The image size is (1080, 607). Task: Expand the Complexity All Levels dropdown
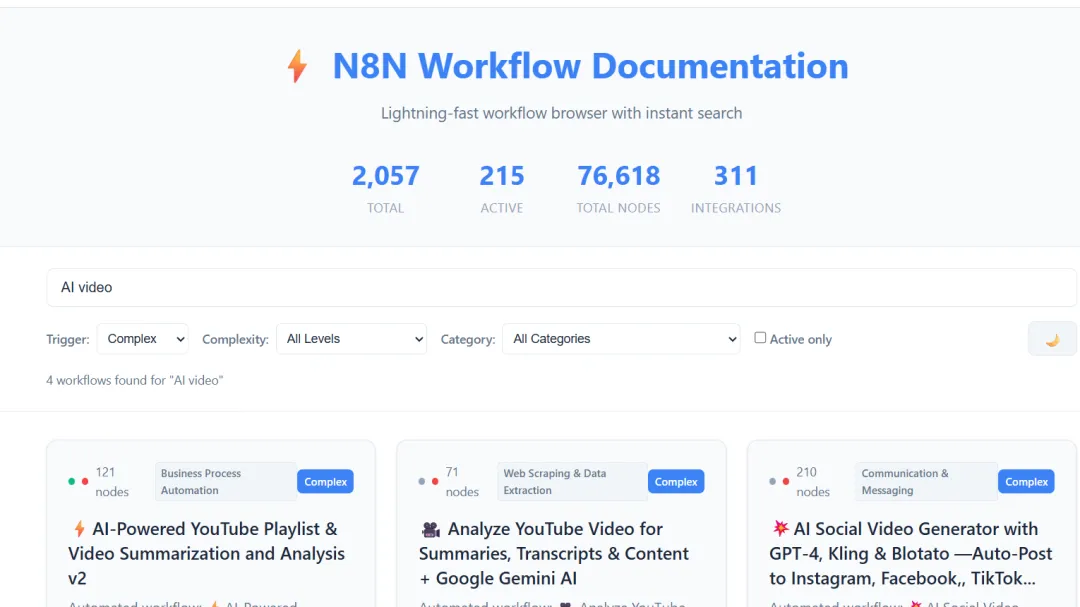coord(351,339)
